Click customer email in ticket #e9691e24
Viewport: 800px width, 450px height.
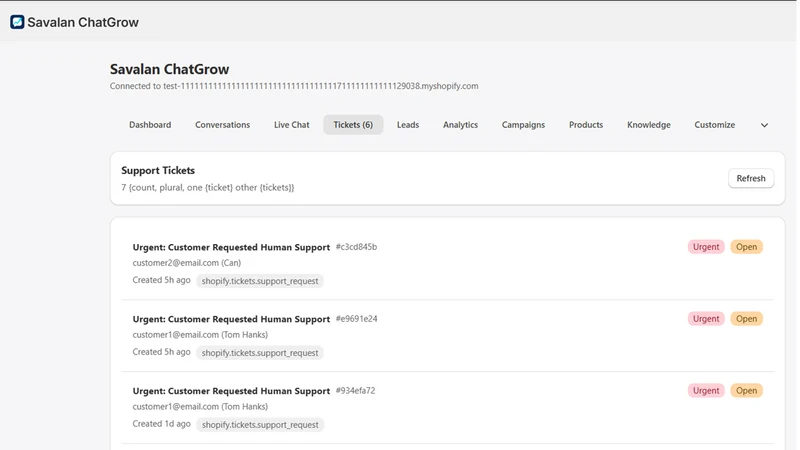tap(200, 335)
